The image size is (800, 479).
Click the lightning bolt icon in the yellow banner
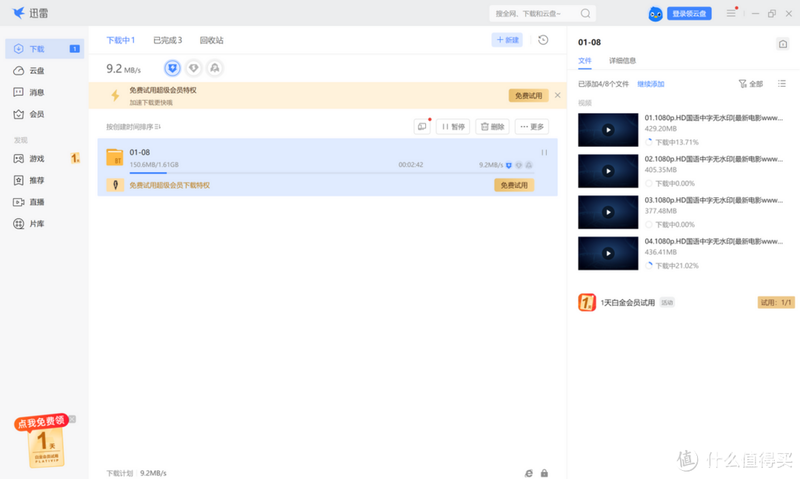[x=115, y=95]
